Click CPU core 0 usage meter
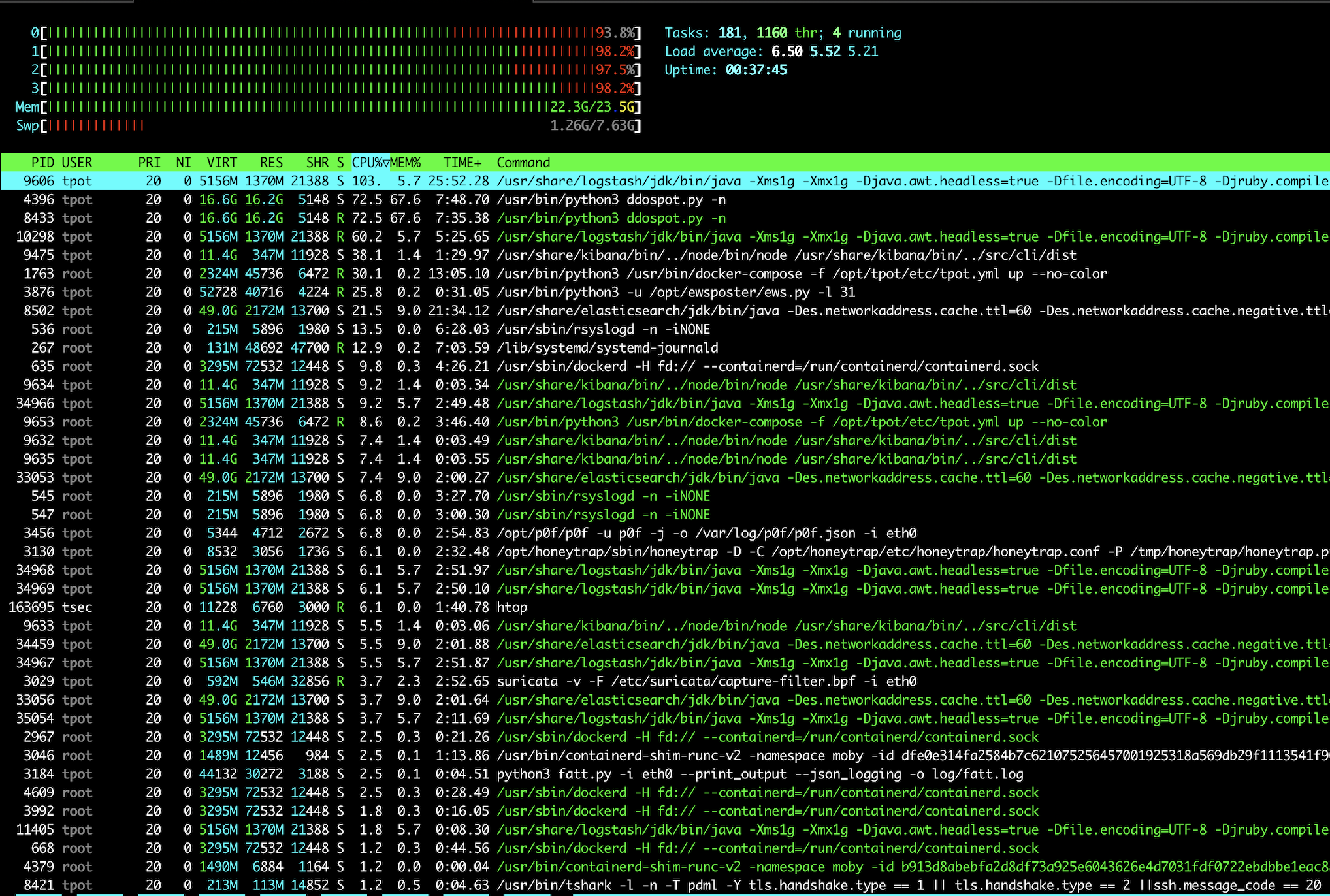 pos(327,33)
